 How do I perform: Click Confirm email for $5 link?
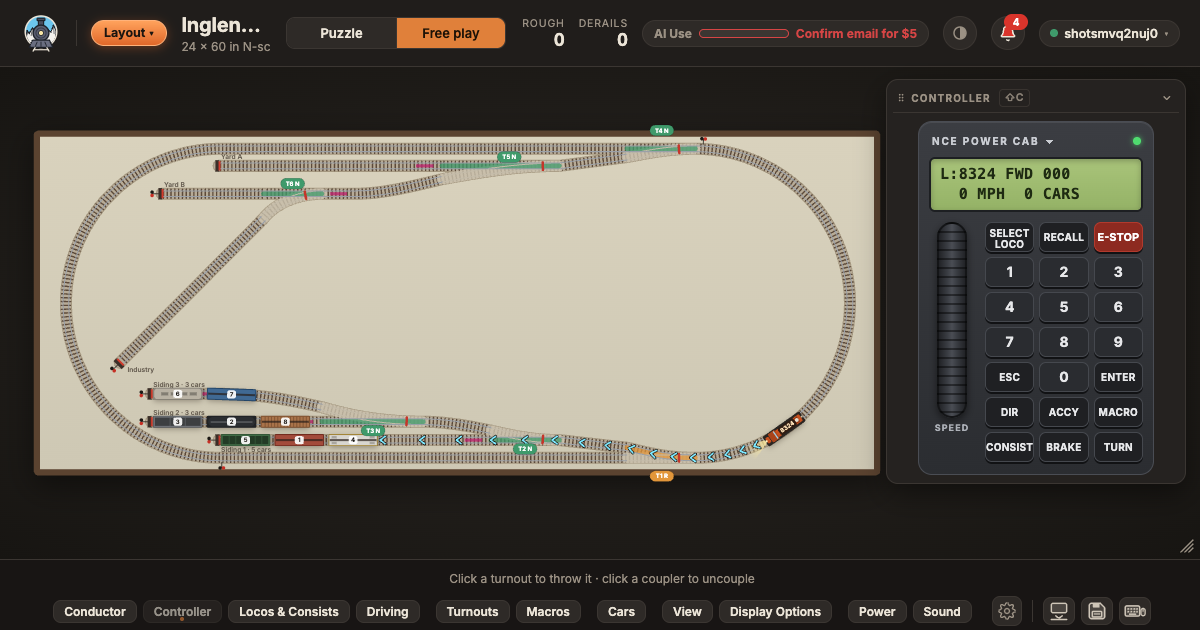point(856,33)
